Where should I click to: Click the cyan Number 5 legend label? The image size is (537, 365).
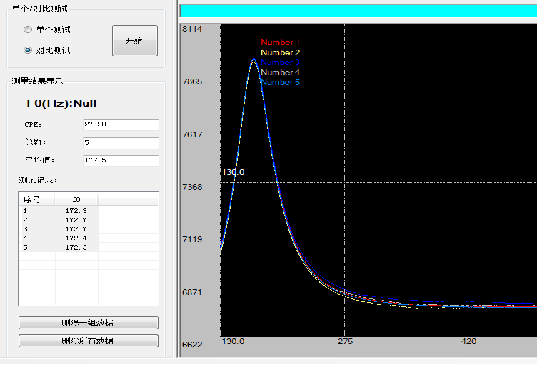(x=280, y=82)
